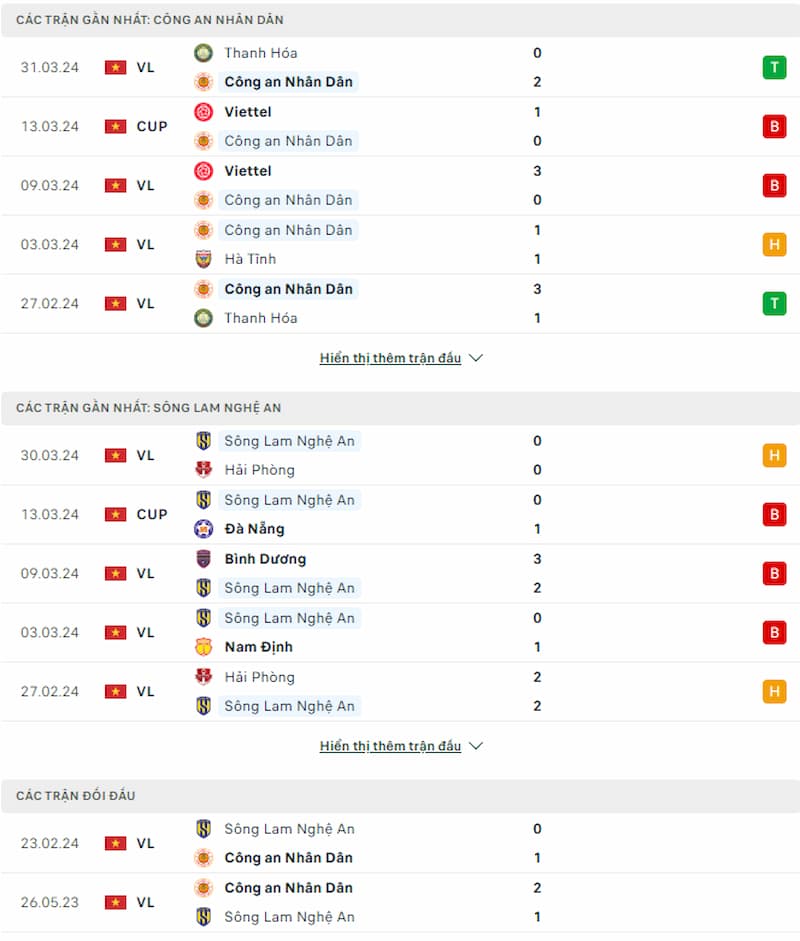Viewport: 800px width, 941px height.
Task: Click the Viettel logo in the 13.03.24 CUP match
Action: tap(203, 112)
